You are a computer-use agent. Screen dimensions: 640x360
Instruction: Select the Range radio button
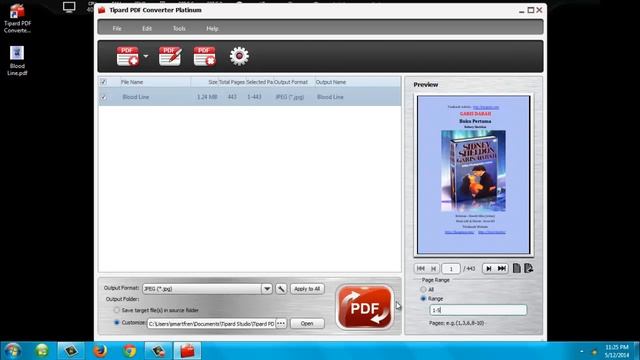[x=423, y=299]
